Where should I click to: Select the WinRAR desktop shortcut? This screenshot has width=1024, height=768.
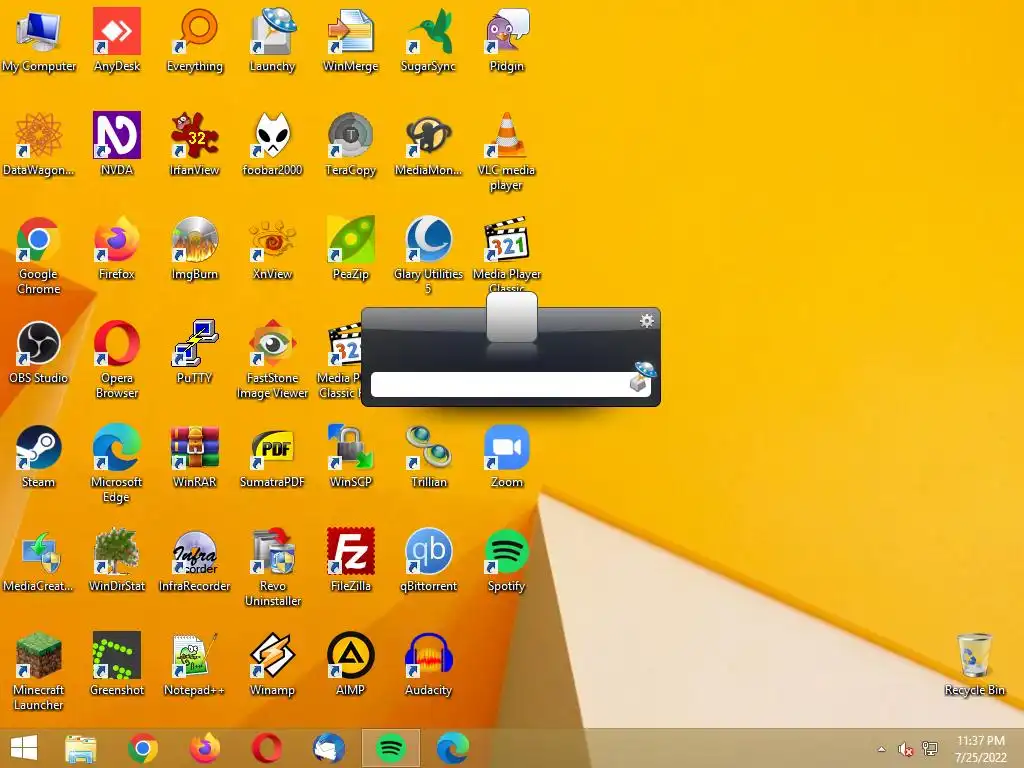pyautogui.click(x=195, y=456)
